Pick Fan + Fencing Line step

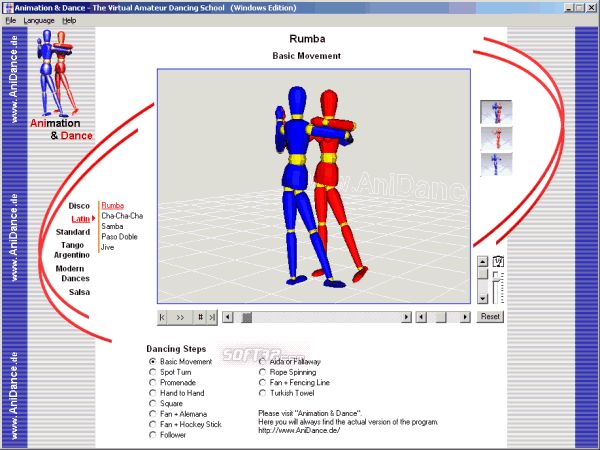pos(295,383)
